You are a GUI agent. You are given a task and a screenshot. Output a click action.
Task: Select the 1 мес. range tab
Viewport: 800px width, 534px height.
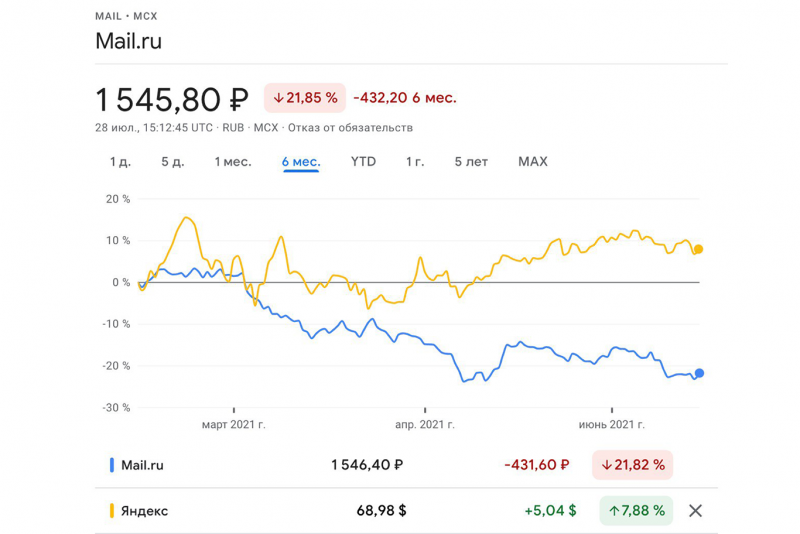pos(232,162)
